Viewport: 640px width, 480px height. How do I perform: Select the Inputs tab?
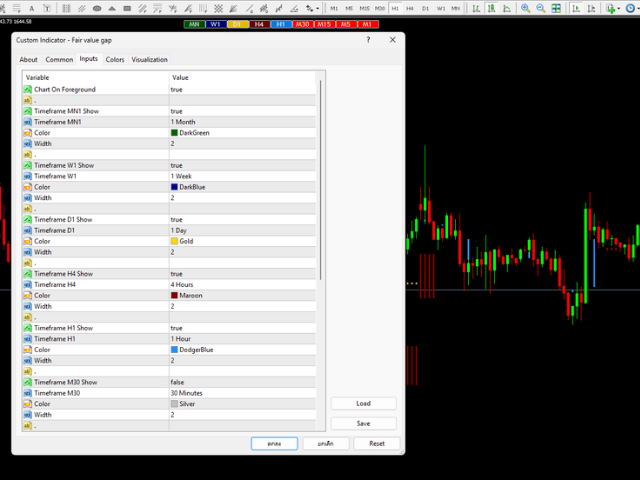pyautogui.click(x=89, y=59)
